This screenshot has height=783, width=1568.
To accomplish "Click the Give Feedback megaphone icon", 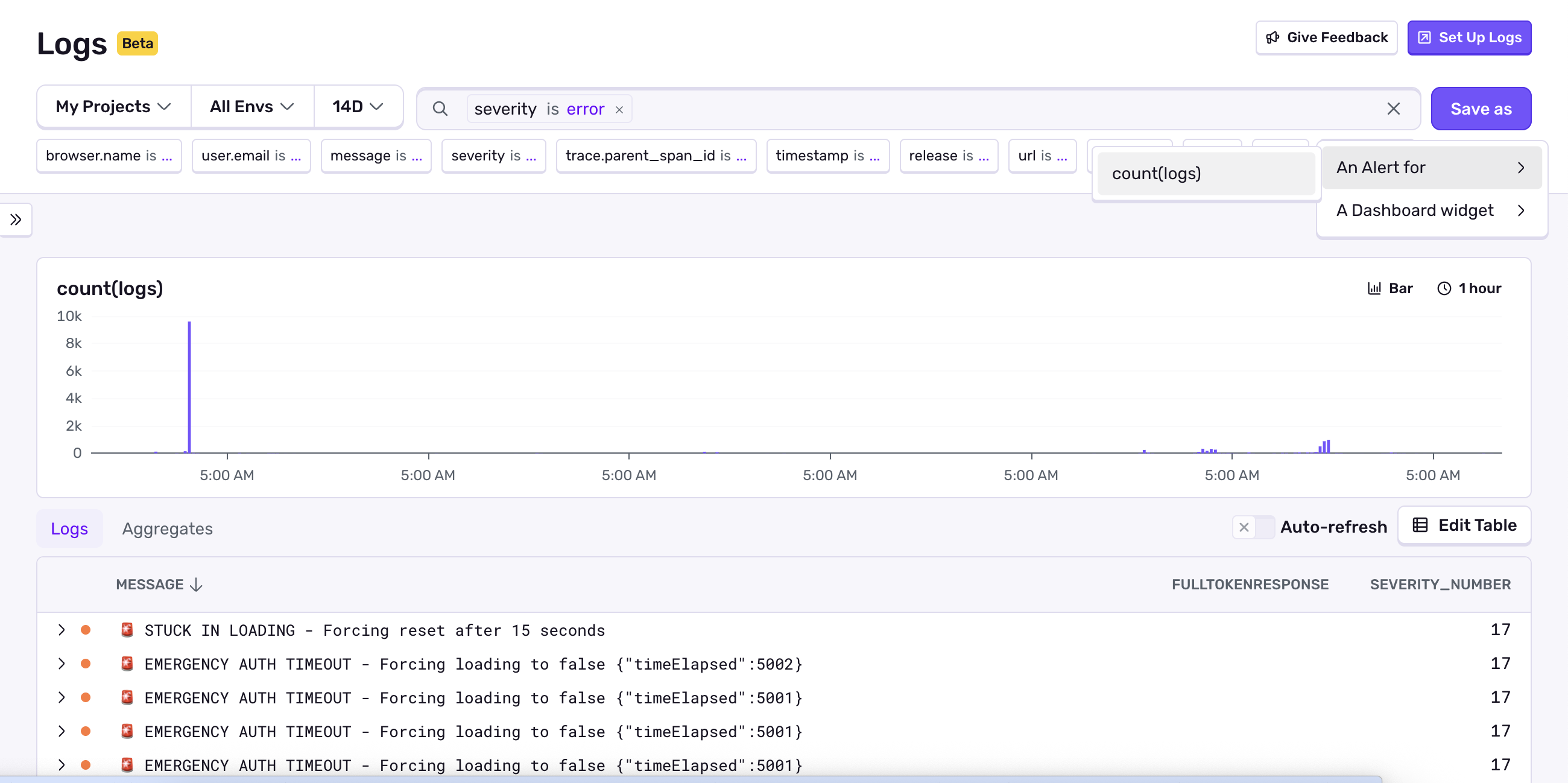I will 1272,38.
